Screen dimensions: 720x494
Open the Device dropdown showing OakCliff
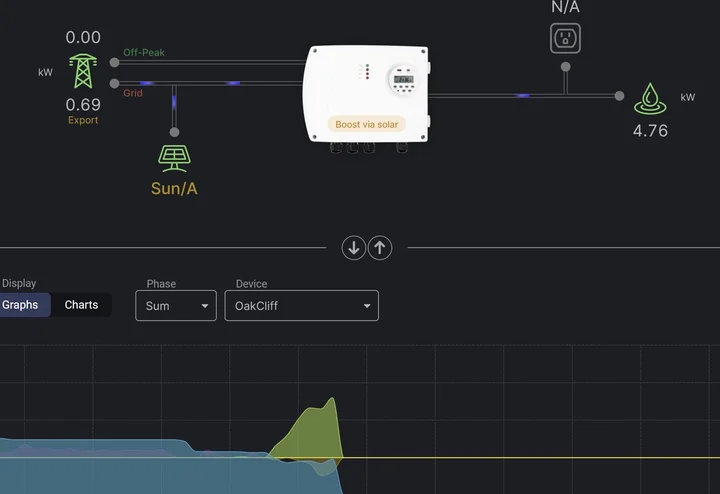click(300, 306)
